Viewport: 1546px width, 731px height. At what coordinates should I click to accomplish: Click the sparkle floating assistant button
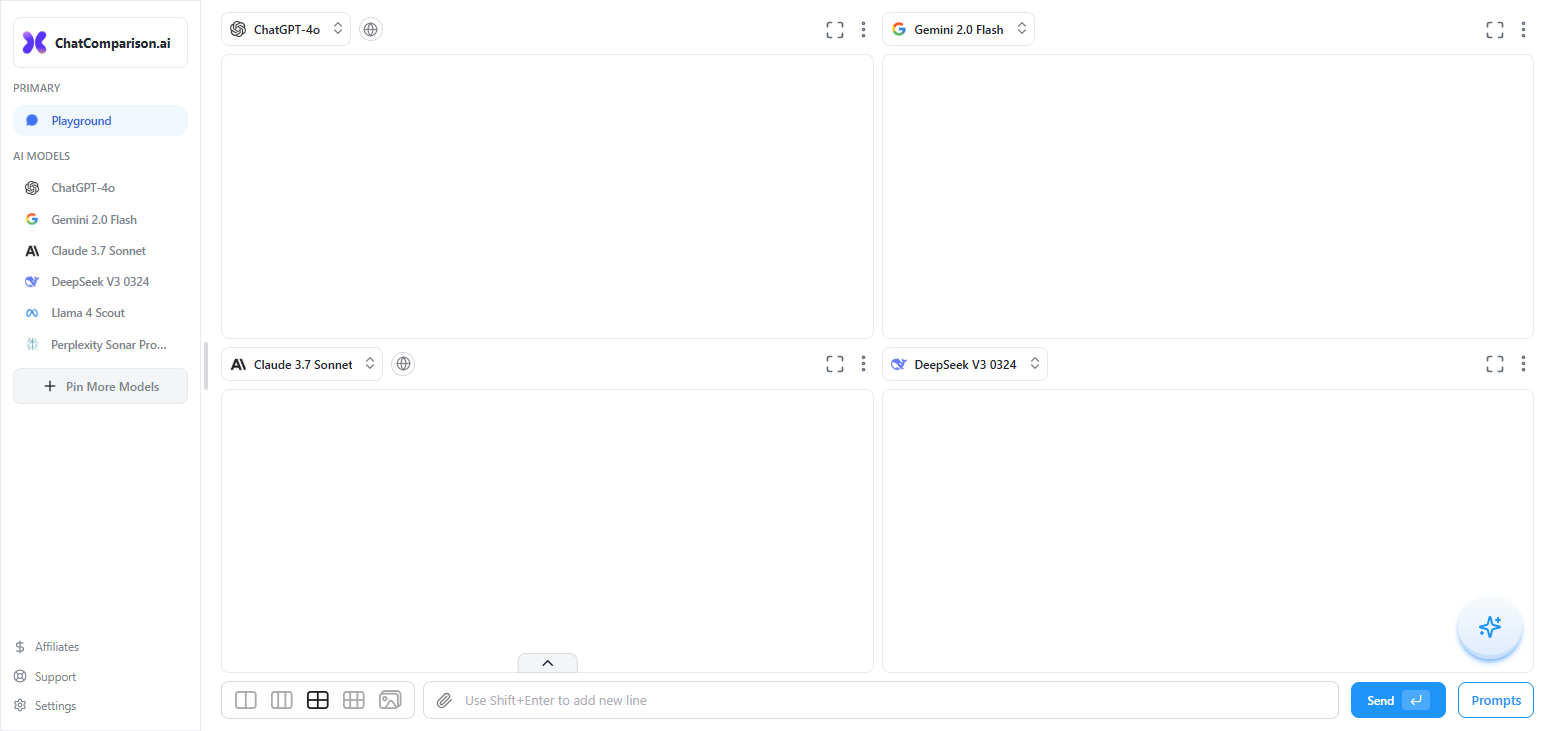(x=1490, y=627)
